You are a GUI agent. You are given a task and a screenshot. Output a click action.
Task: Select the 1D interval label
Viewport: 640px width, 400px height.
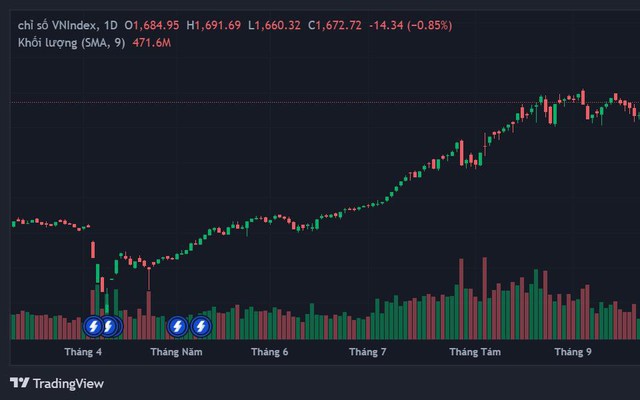click(110, 24)
